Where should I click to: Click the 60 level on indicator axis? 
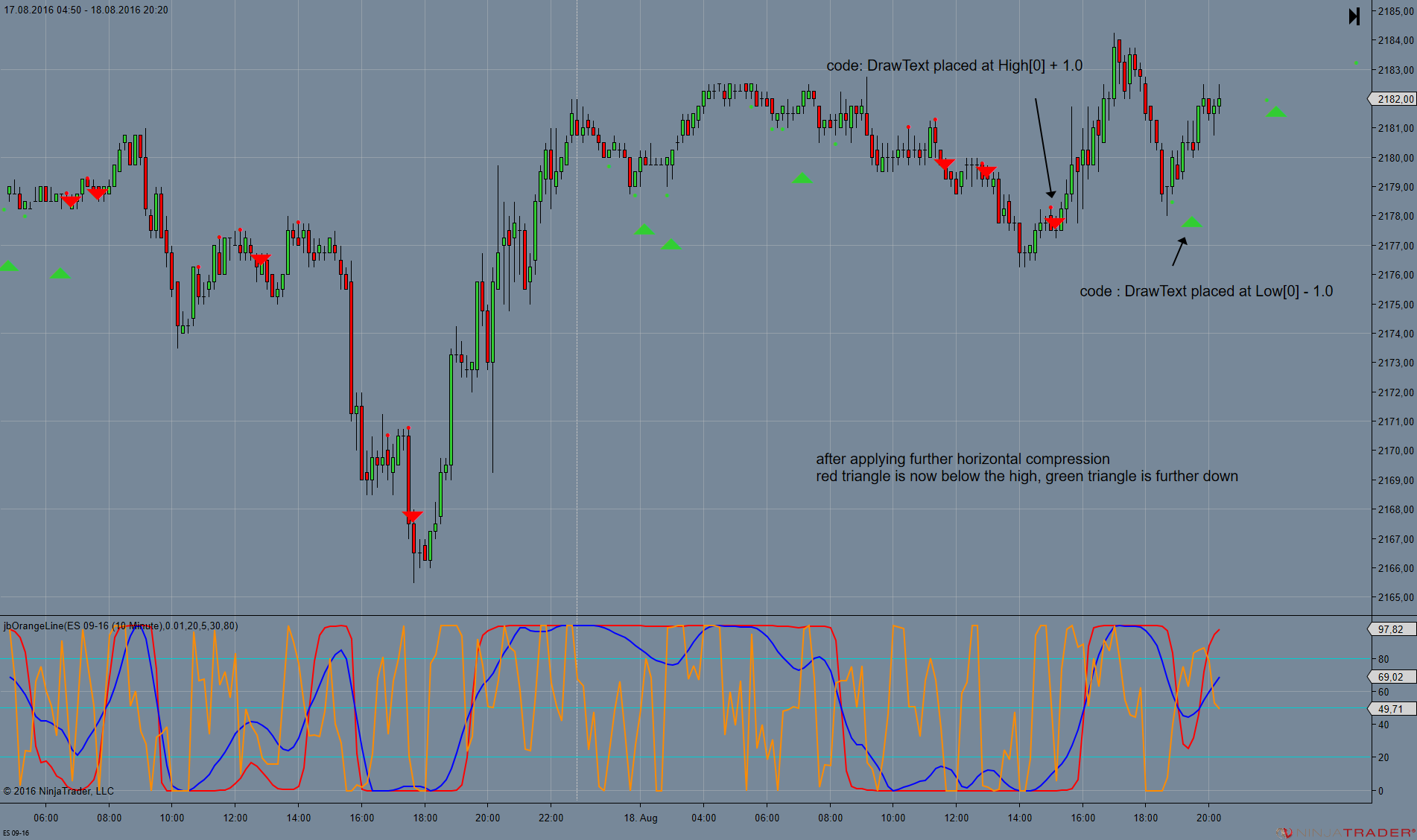pos(1383,692)
